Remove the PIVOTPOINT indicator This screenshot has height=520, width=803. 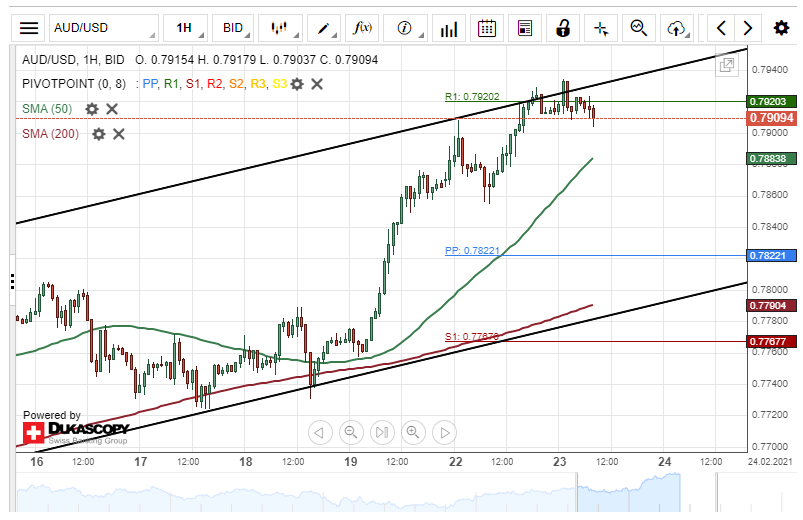click(x=317, y=84)
